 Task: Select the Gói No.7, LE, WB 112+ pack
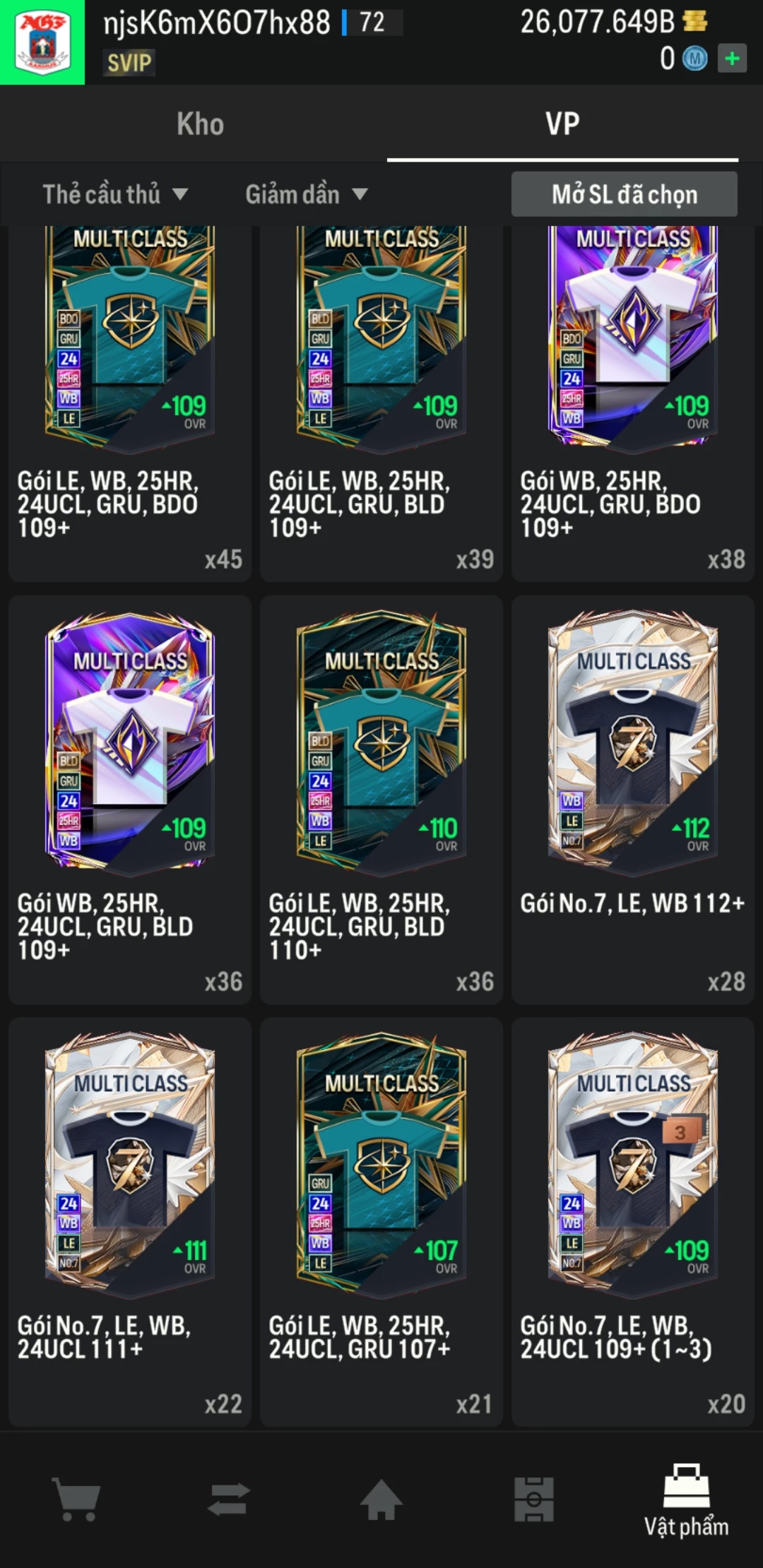click(x=633, y=800)
